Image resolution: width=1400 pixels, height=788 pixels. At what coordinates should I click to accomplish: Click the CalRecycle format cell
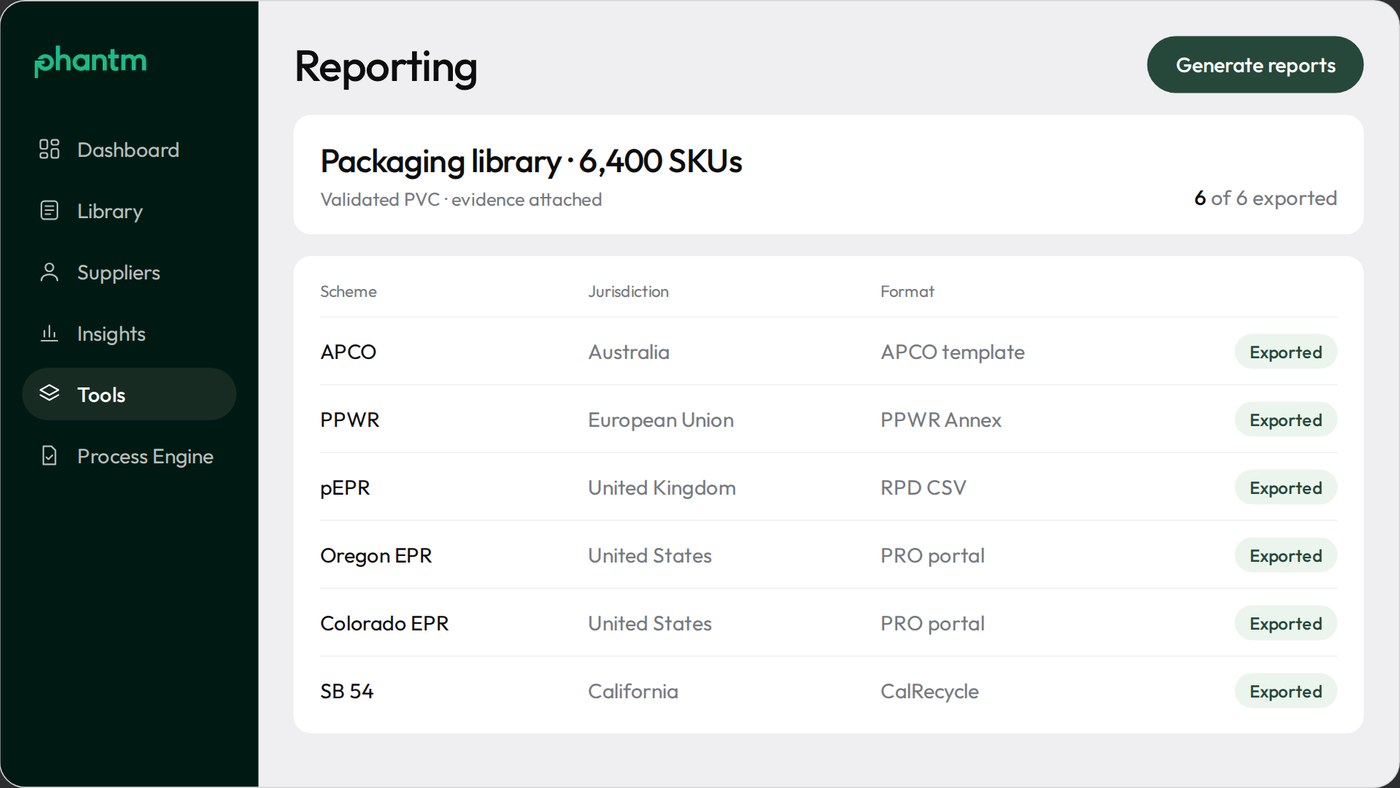point(930,692)
